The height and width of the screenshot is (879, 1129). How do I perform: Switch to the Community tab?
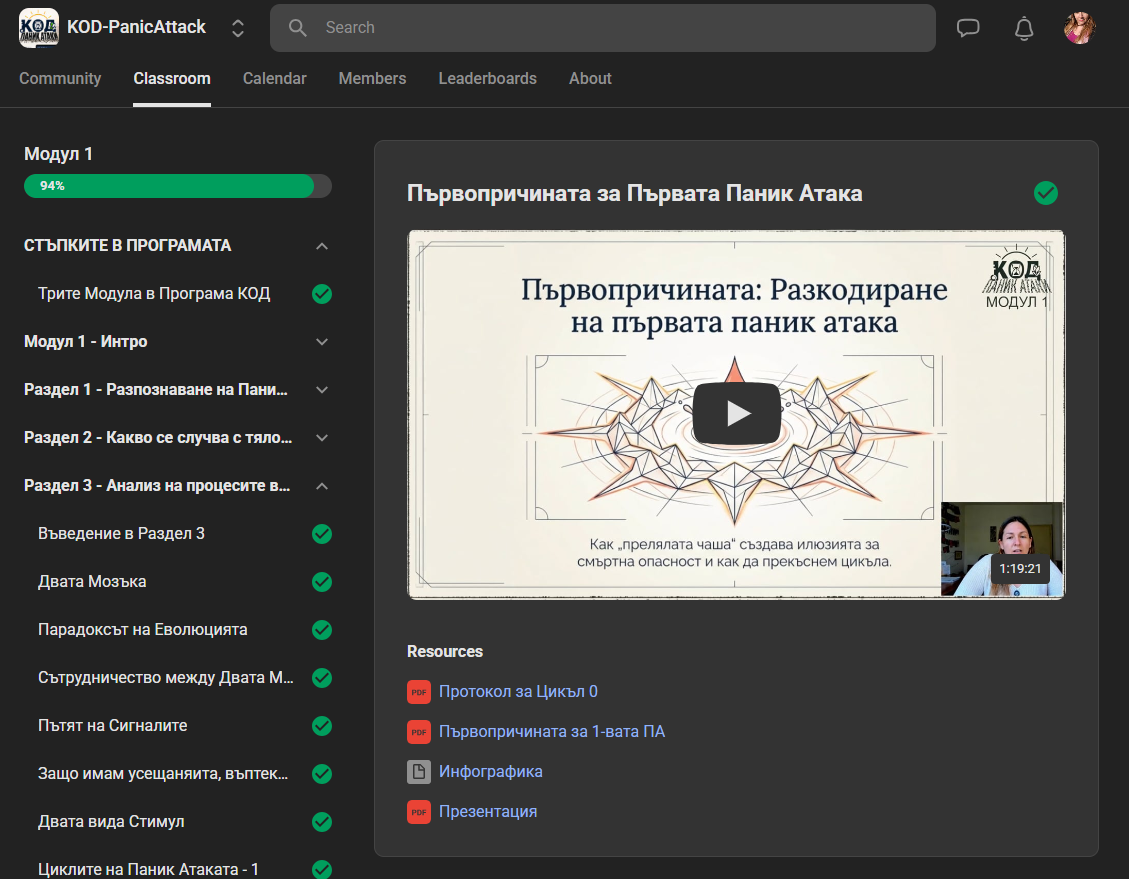pos(60,78)
